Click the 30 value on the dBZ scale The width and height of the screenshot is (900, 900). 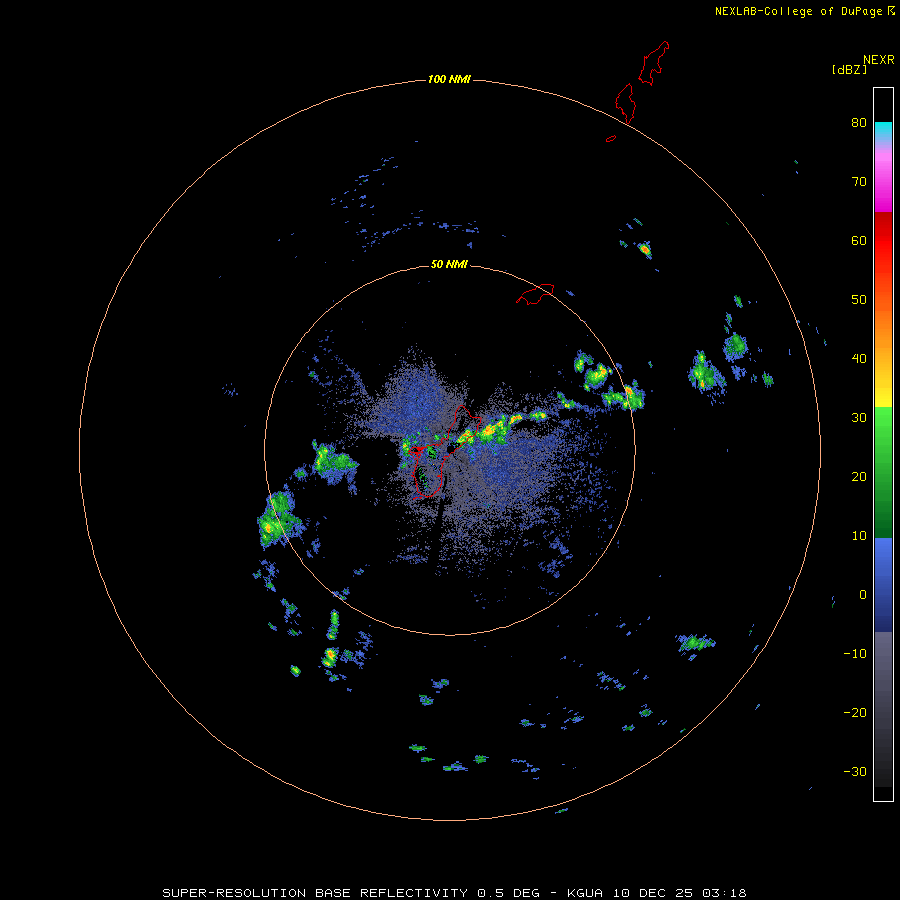(x=859, y=418)
